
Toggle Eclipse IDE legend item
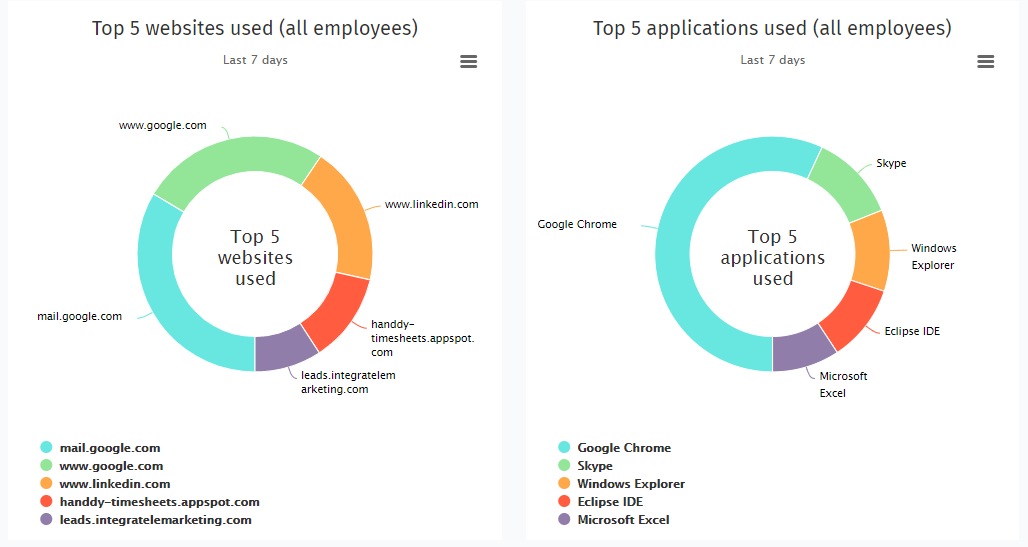pyautogui.click(x=610, y=502)
